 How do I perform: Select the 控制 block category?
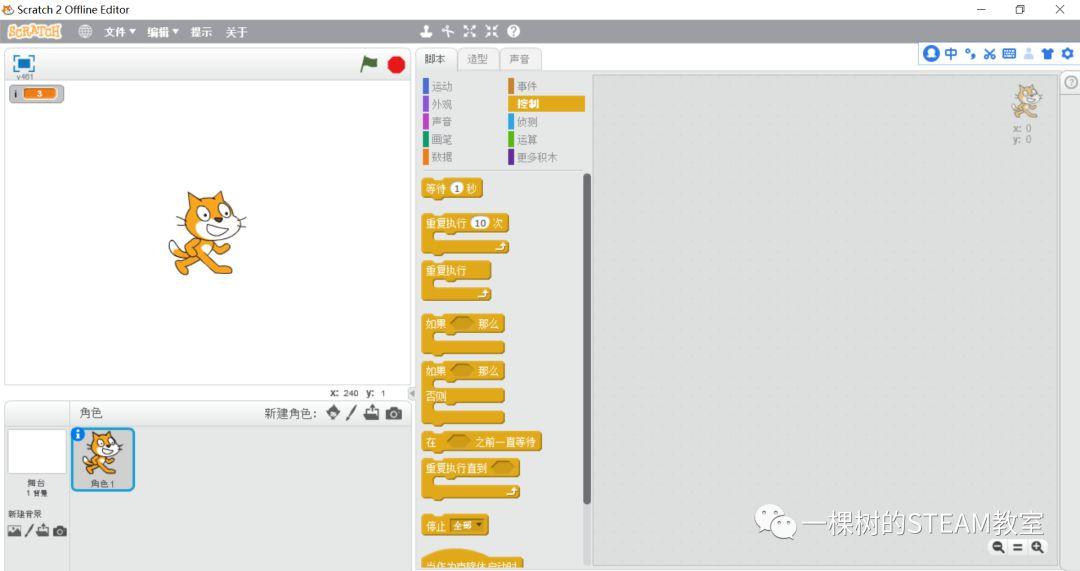[x=546, y=103]
